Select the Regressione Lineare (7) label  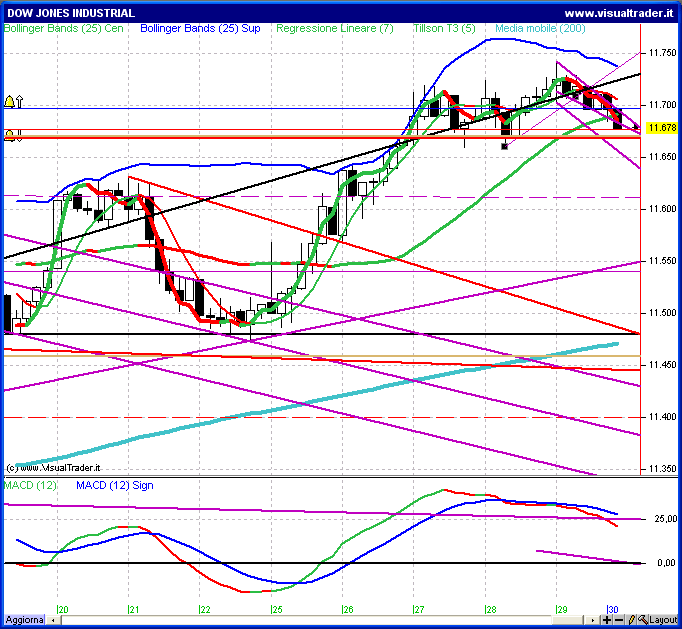pos(335,28)
